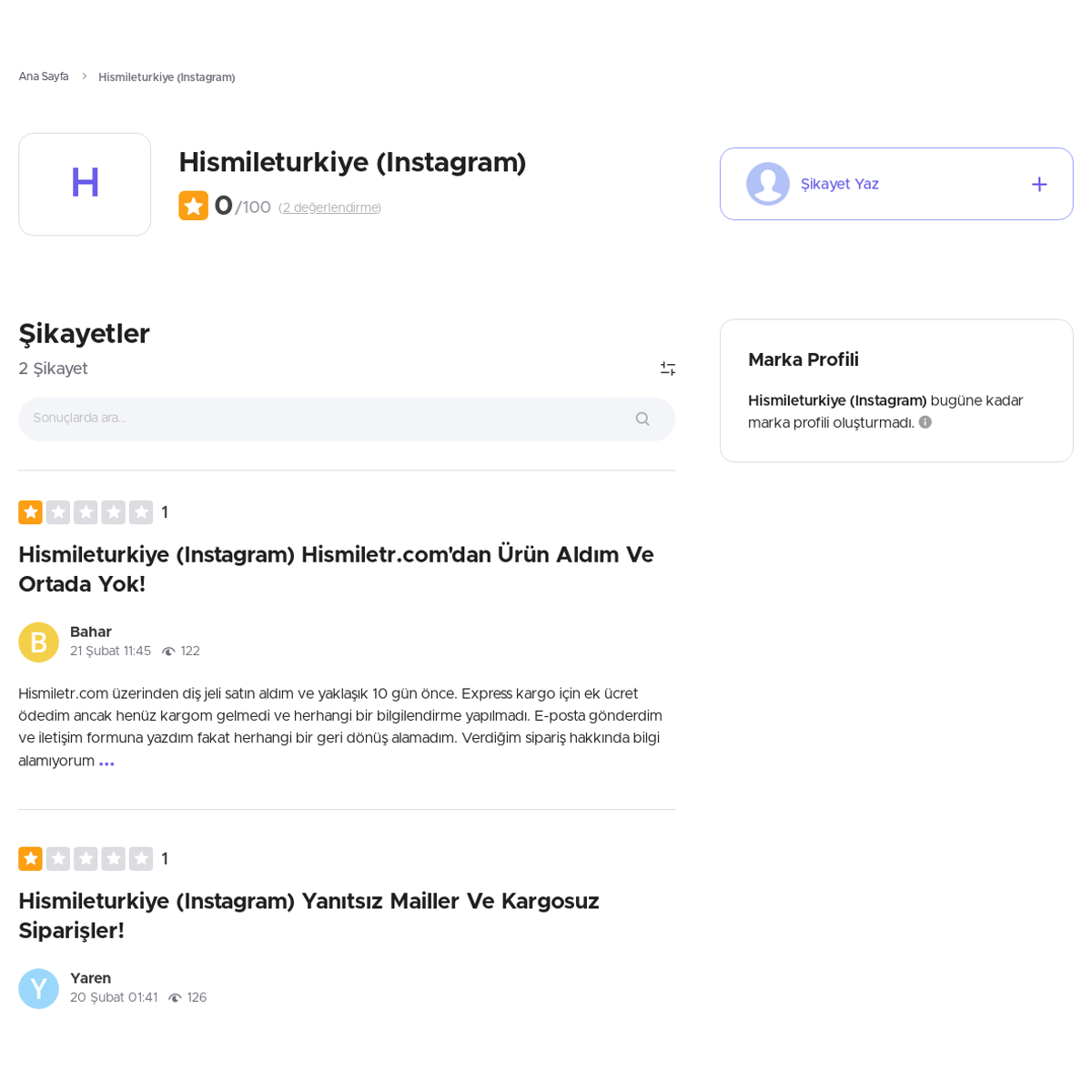Click the view count eye icon by 126
The image size is (1092, 1092).
175,998
